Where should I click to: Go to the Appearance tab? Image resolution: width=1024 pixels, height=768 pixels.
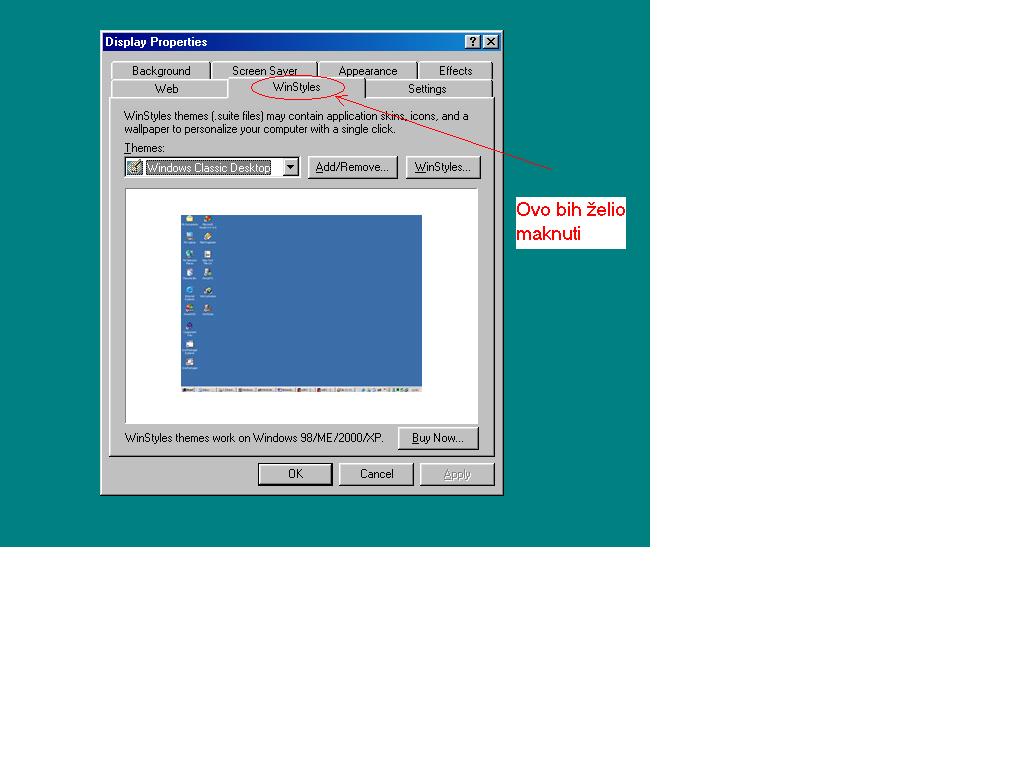click(367, 71)
